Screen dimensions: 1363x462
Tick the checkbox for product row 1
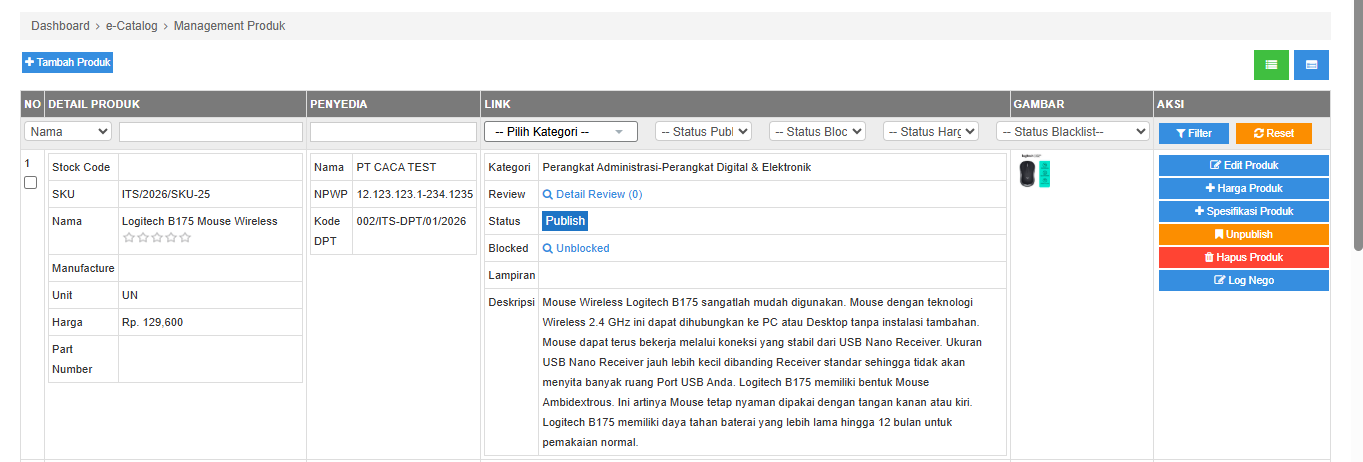pos(30,182)
